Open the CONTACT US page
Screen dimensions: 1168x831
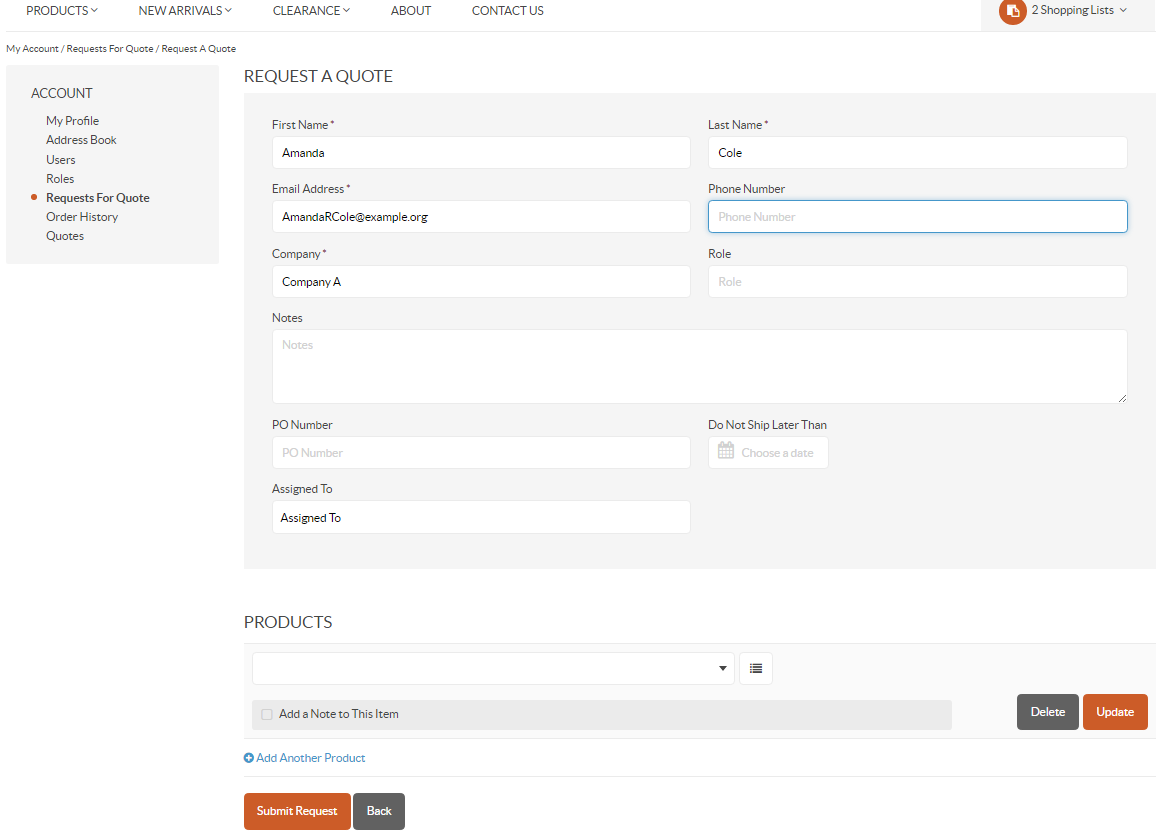[507, 10]
